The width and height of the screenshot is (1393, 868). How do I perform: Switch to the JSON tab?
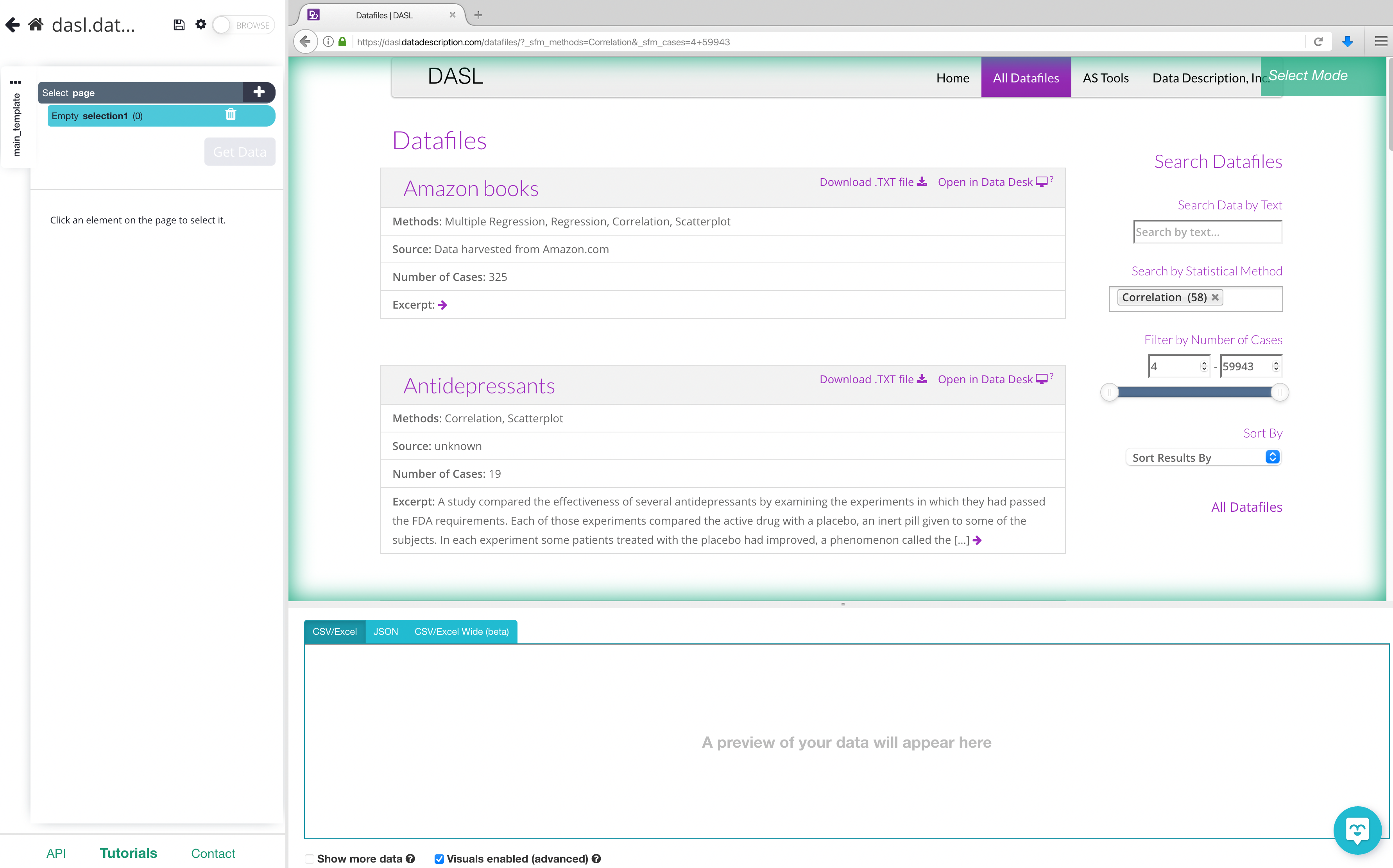(385, 632)
